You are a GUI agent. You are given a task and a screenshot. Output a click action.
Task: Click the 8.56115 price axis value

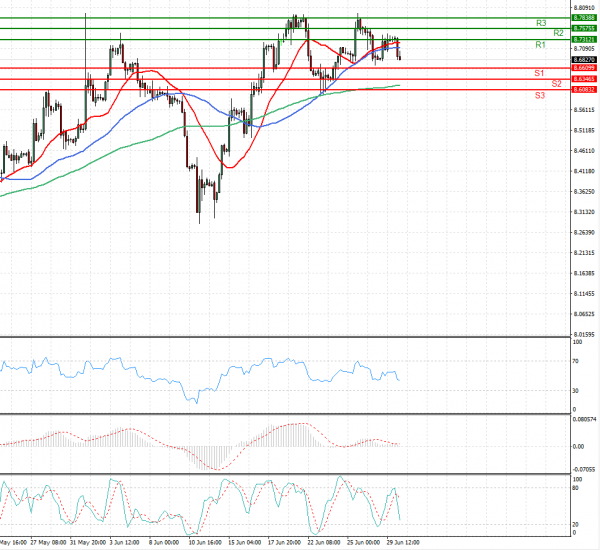pos(584,110)
